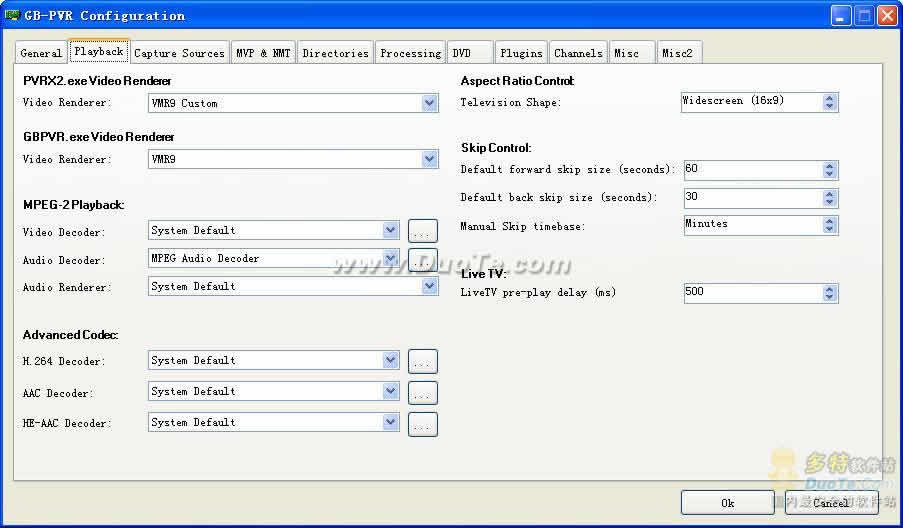Open the DVD tab
This screenshot has height=528, width=903.
(x=469, y=52)
